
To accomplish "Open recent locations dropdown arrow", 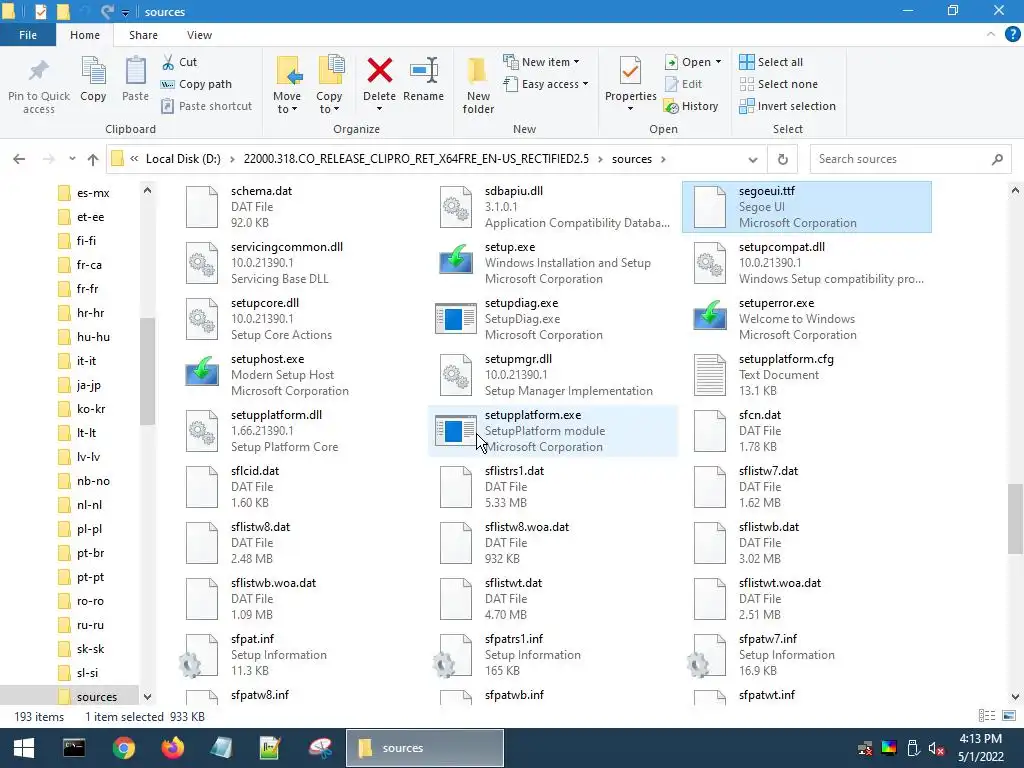I will point(72,159).
